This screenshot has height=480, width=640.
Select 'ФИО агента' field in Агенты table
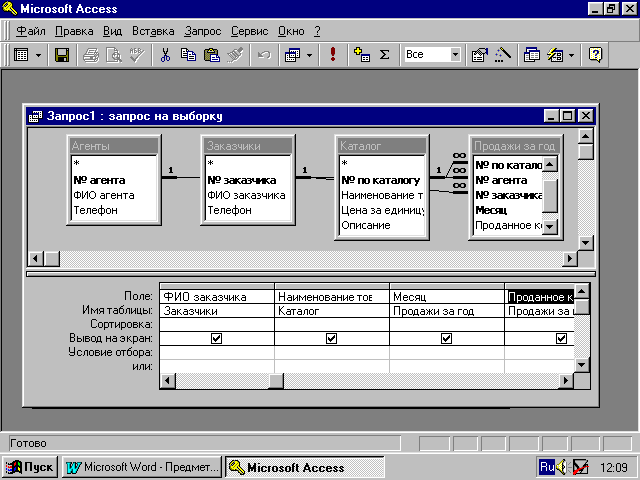pos(104,195)
